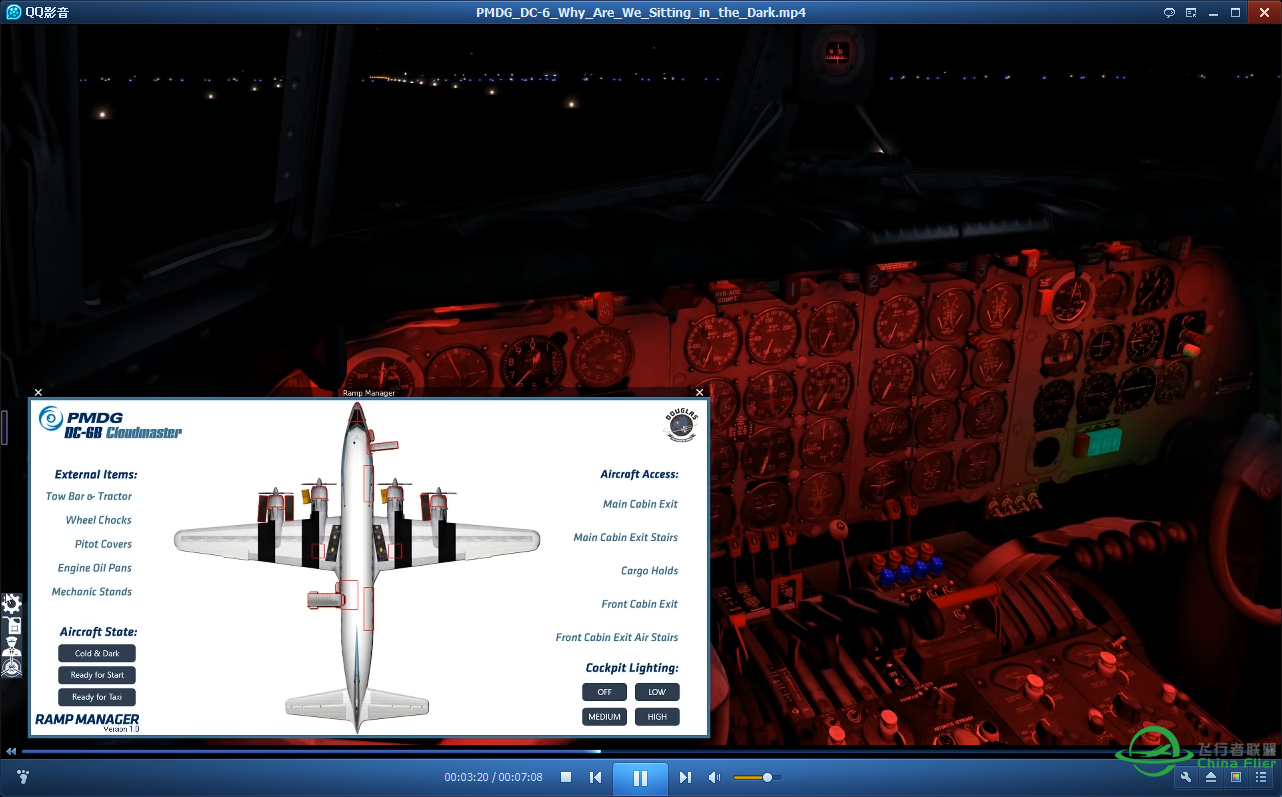Set cockpit lighting to OFF
The height and width of the screenshot is (797, 1282).
(x=605, y=692)
